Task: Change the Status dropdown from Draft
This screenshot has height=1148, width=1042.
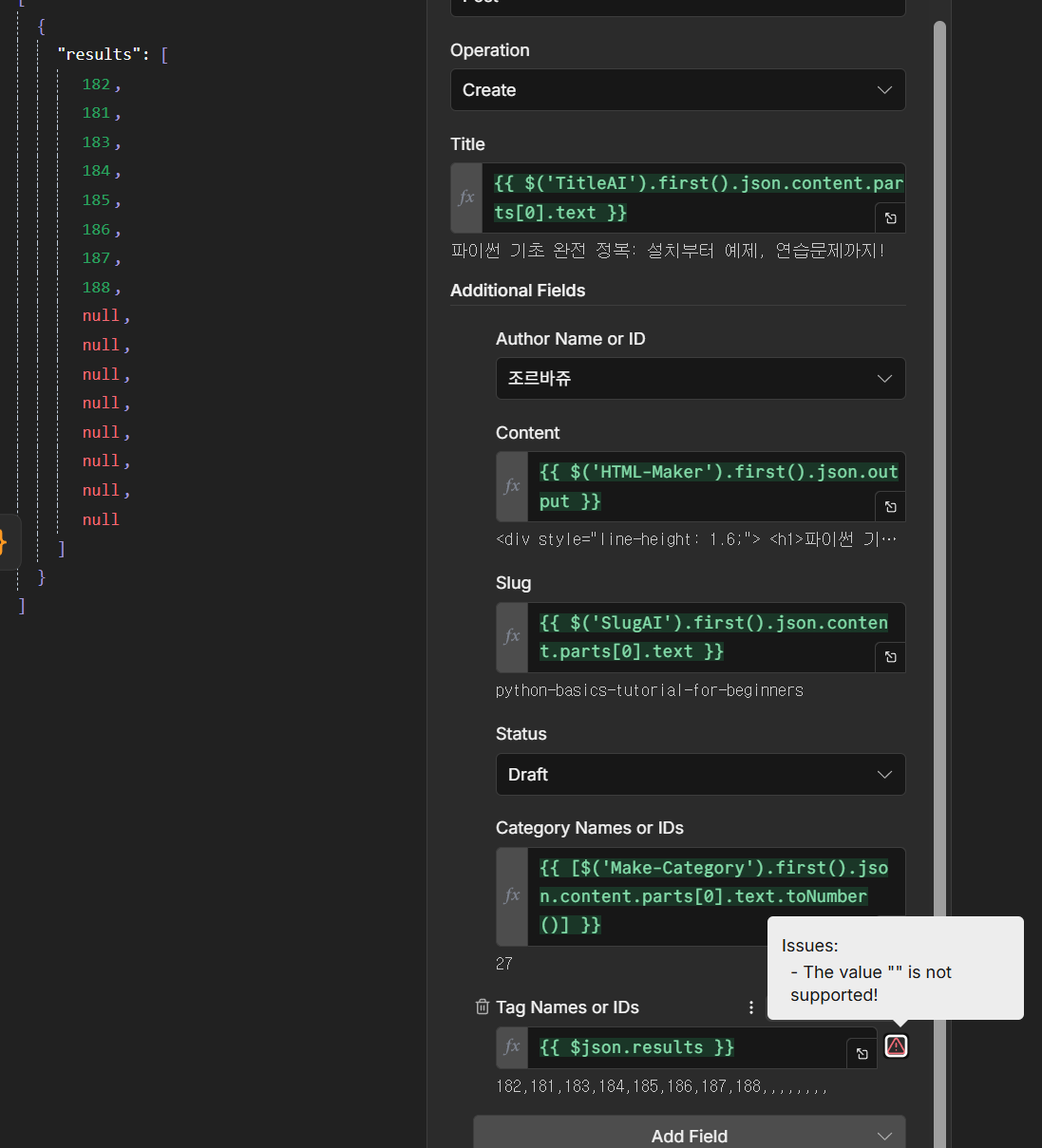Action: pos(700,775)
